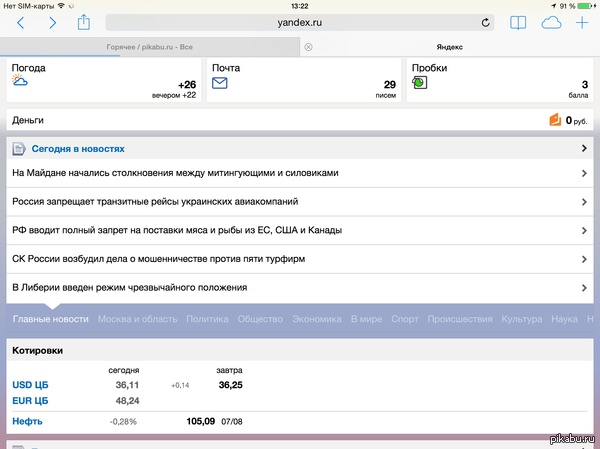Viewport: 600px width, 449px height.
Task: Tap the orange wallet Деньги icon
Action: click(x=556, y=121)
